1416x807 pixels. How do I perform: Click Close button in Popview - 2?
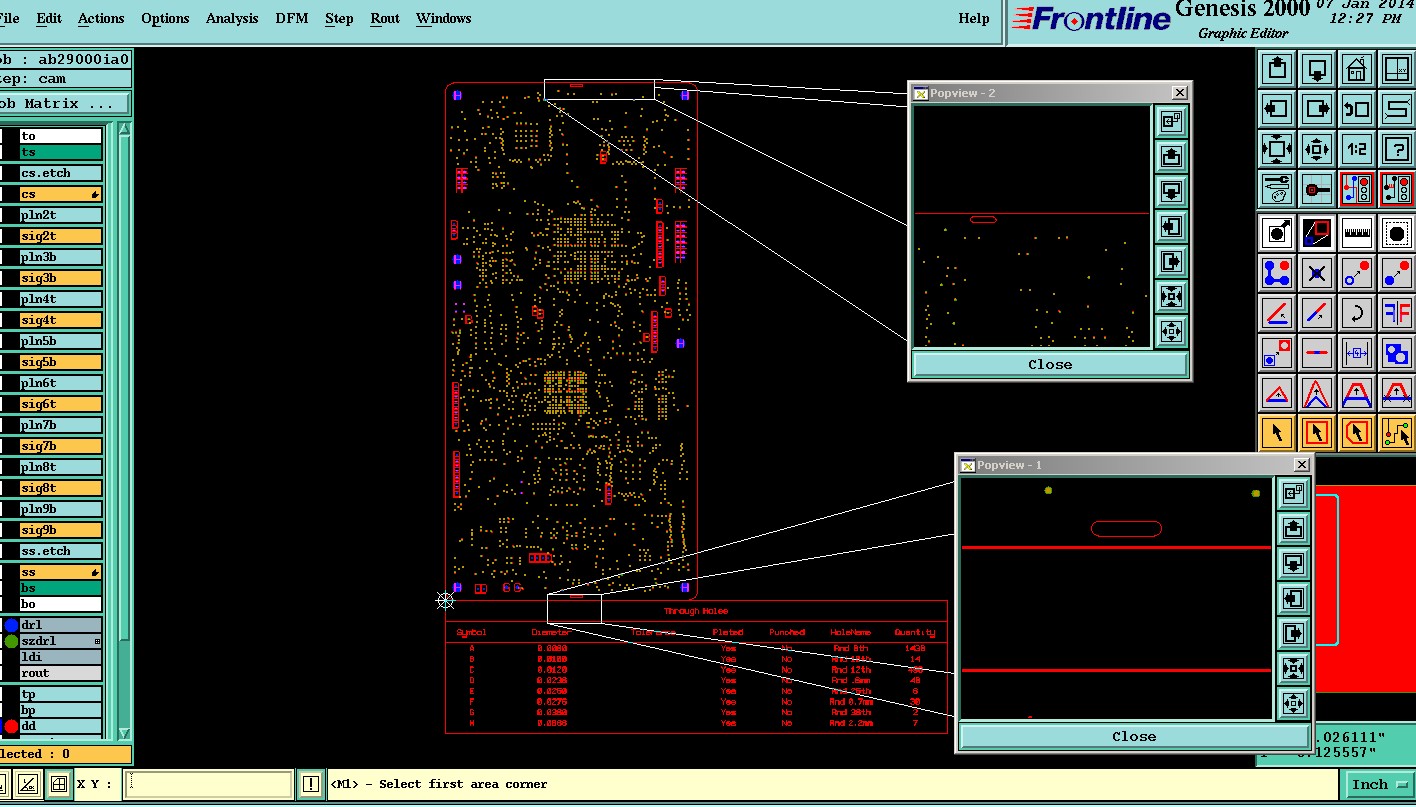tap(1050, 365)
